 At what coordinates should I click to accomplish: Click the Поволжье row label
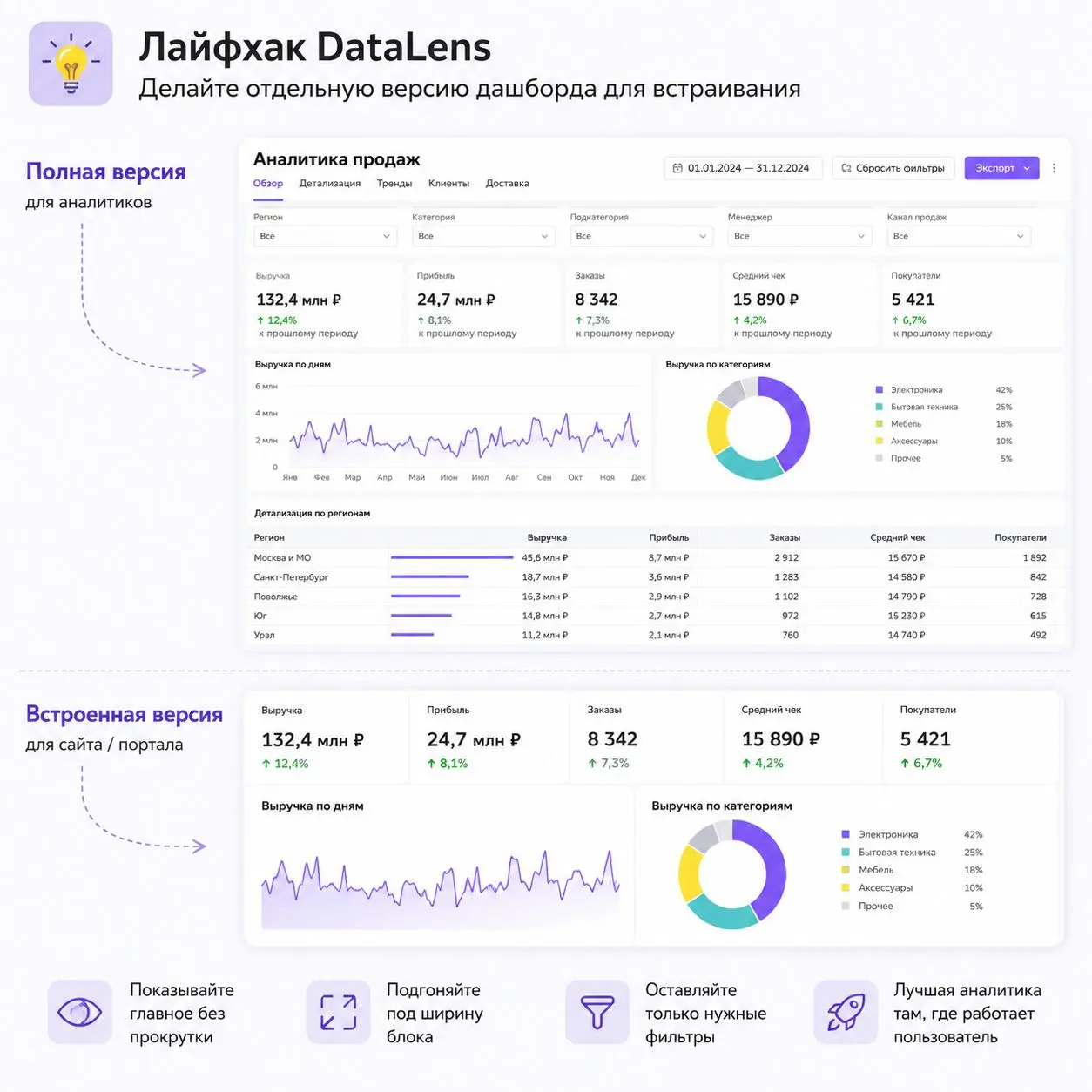(275, 597)
